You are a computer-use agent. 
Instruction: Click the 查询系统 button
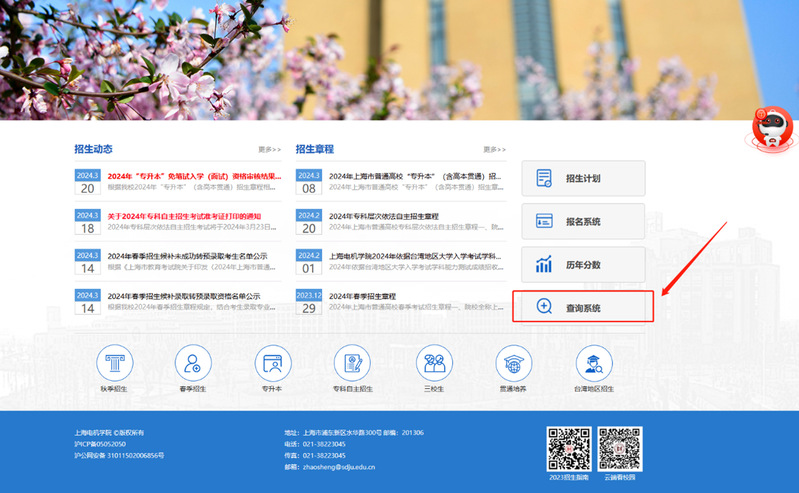click(x=583, y=307)
